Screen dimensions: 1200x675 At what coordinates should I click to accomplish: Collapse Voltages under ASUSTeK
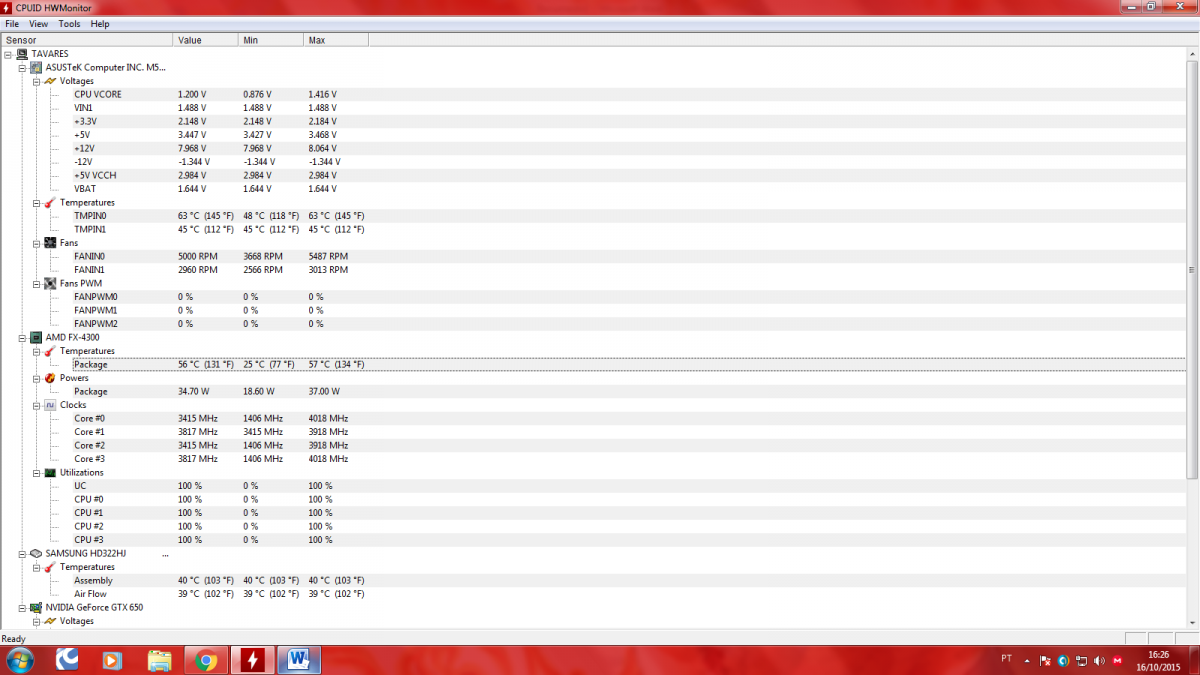pos(36,81)
